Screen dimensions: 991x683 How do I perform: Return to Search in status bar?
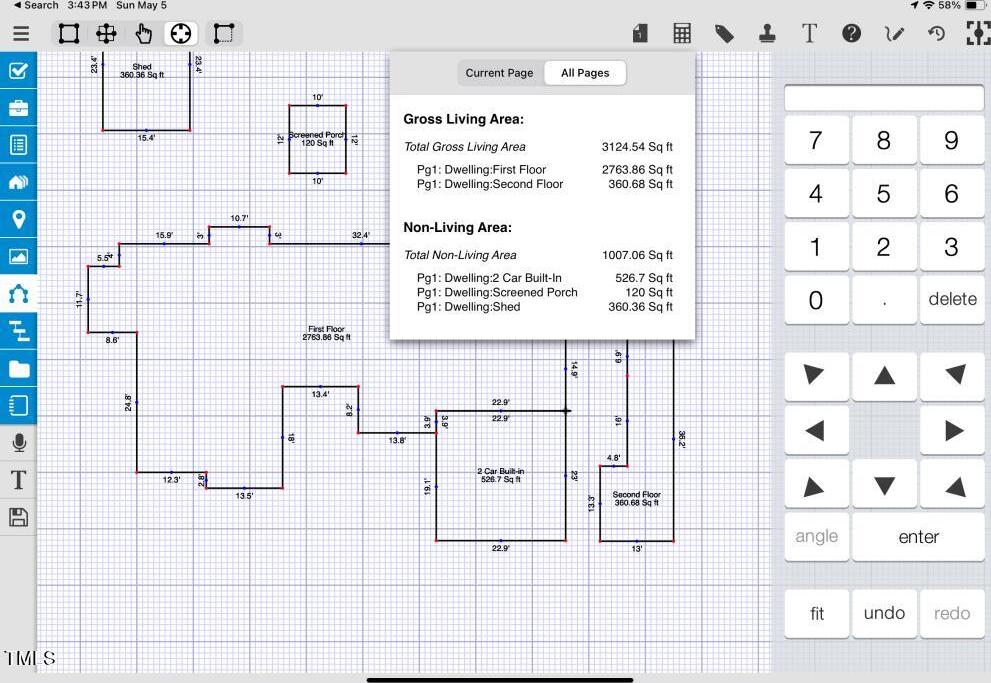(36, 5)
